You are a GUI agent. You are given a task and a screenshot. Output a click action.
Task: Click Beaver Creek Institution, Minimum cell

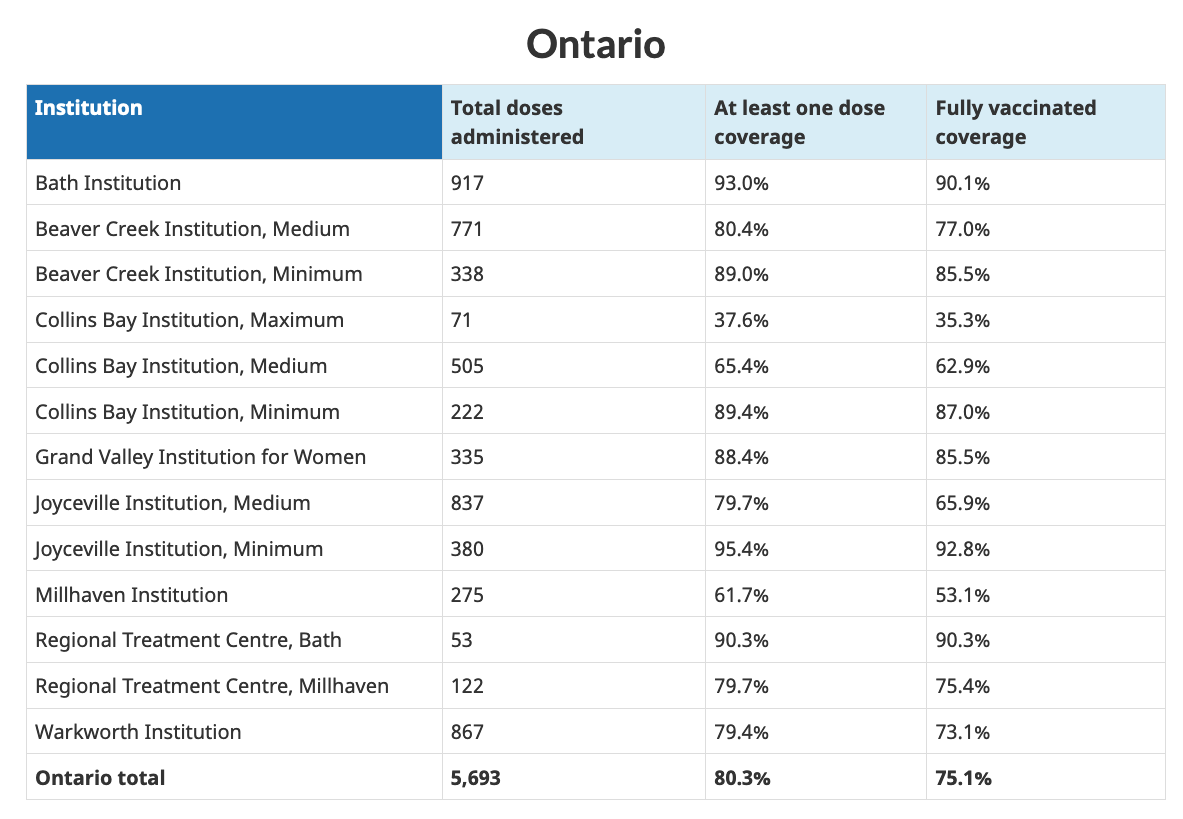tap(198, 274)
